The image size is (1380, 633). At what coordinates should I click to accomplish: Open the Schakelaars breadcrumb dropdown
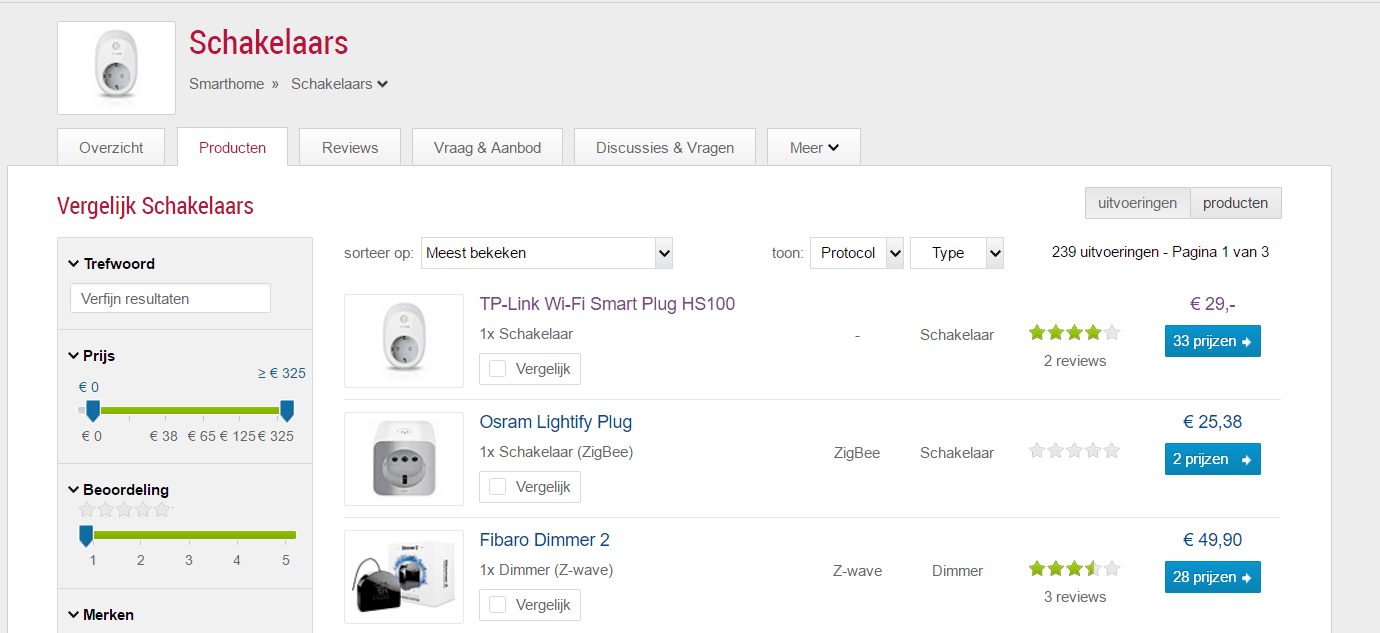point(339,84)
